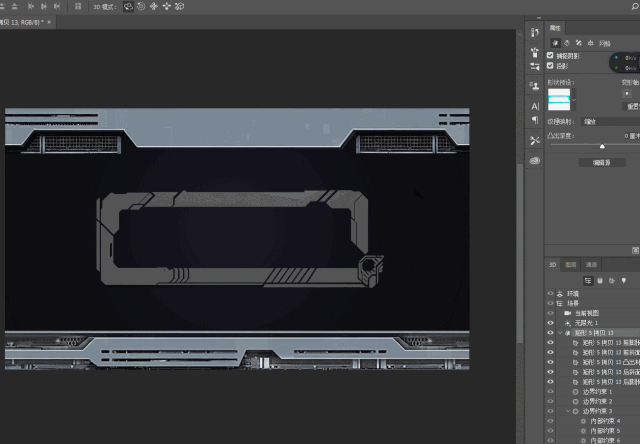Switch to the 通道 tab

pos(591,265)
